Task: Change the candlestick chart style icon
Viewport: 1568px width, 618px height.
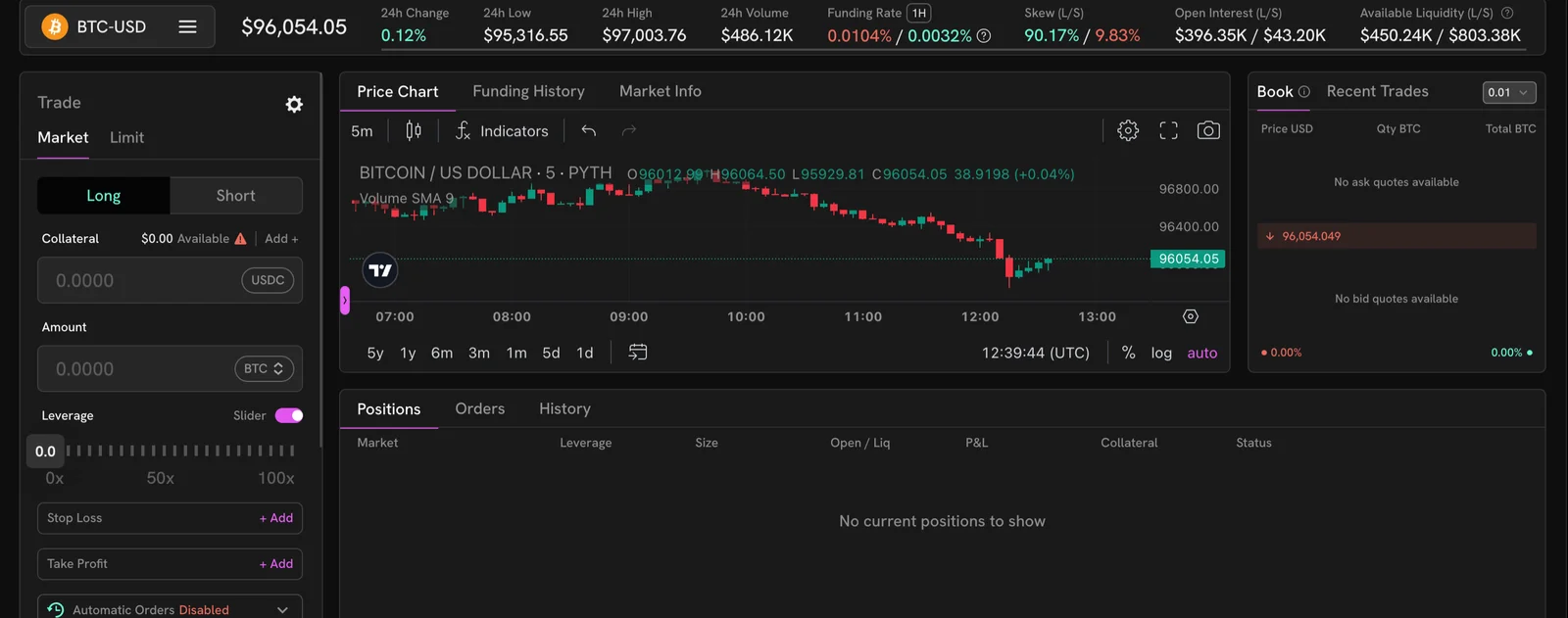Action: (x=414, y=130)
